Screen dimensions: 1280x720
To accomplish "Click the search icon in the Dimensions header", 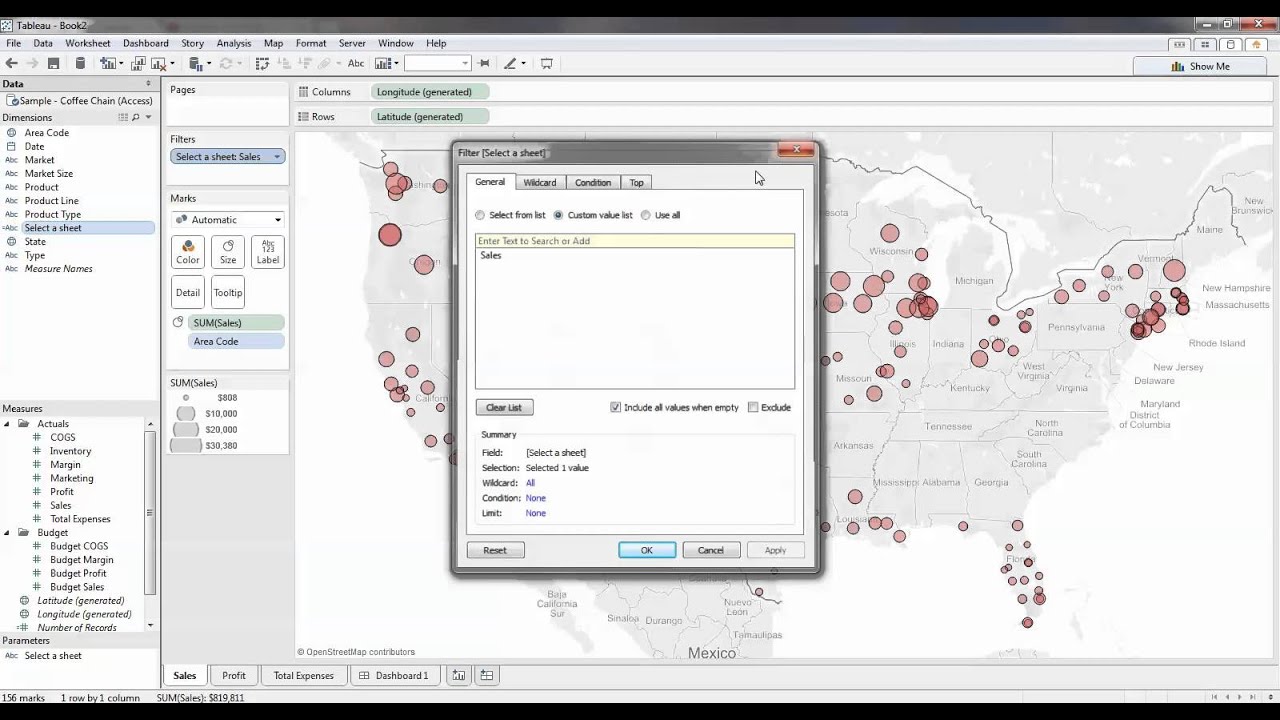I will click(136, 117).
